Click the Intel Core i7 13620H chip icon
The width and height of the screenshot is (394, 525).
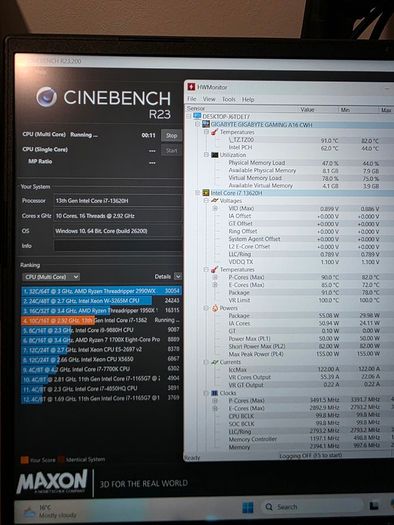206,193
